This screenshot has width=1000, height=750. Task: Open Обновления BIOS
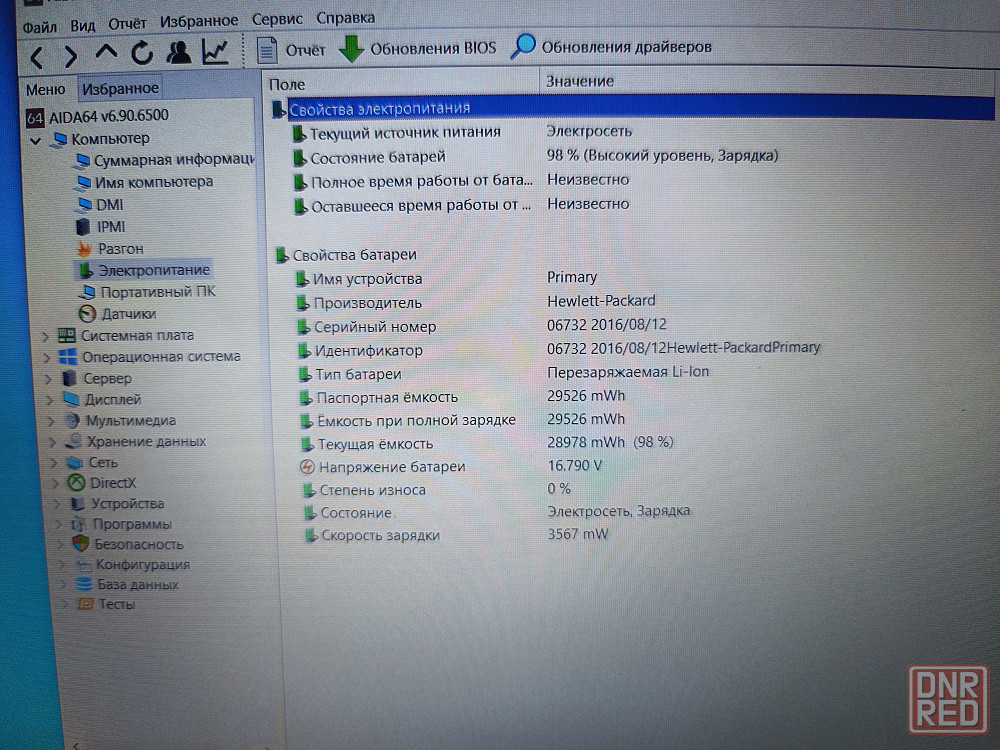point(417,48)
